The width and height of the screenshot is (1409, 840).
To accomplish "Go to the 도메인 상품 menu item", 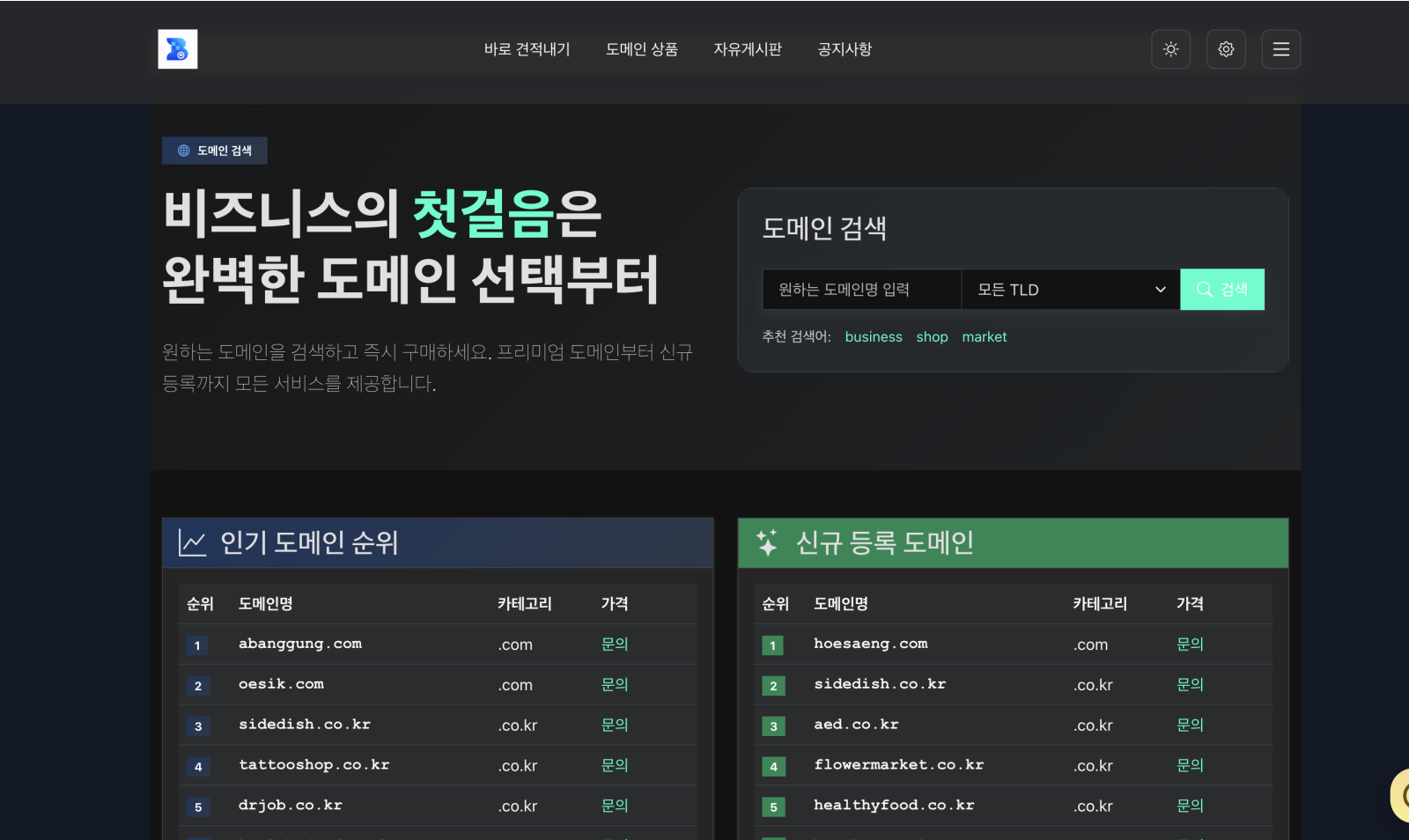I will coord(641,49).
